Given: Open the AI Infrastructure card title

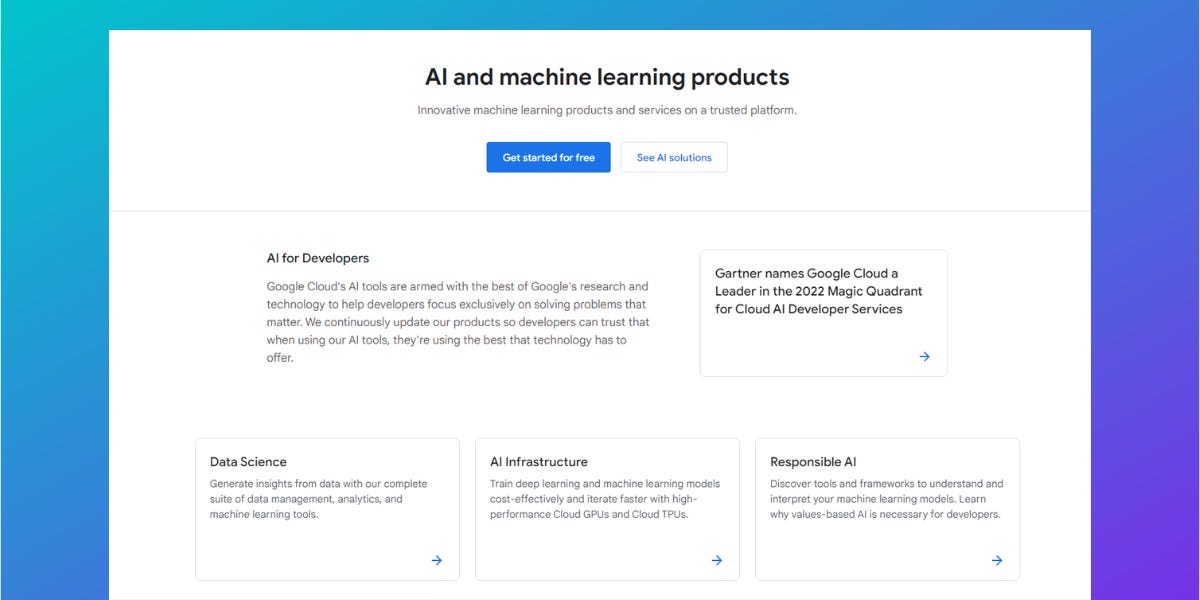Looking at the screenshot, I should tap(539, 462).
